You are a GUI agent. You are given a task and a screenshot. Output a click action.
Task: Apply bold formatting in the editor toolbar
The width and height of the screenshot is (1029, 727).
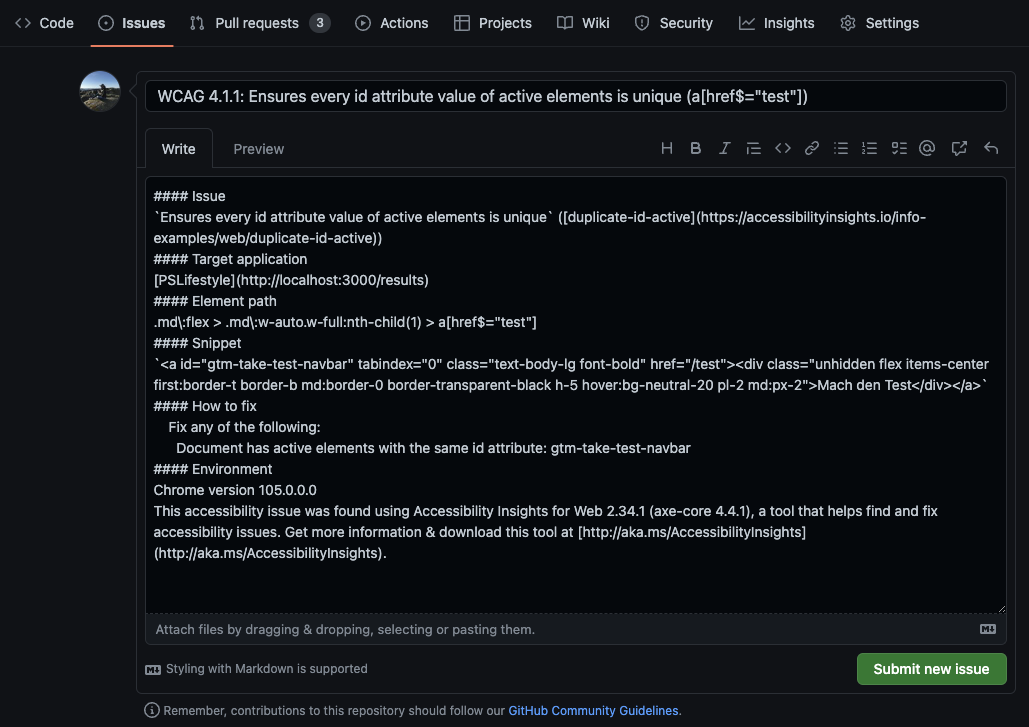click(696, 148)
